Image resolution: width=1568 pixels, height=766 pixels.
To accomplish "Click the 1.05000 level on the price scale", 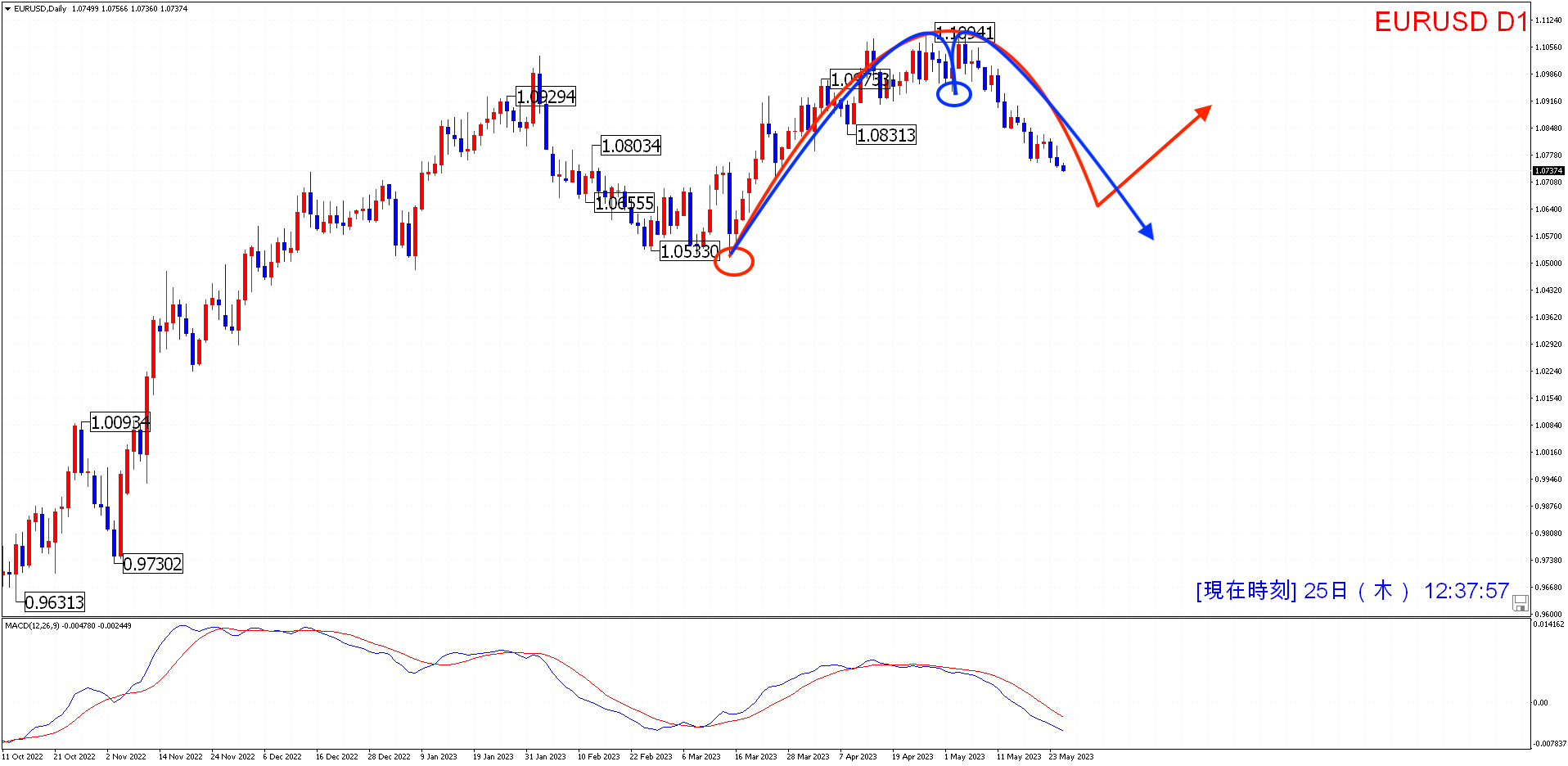I will click(1548, 263).
